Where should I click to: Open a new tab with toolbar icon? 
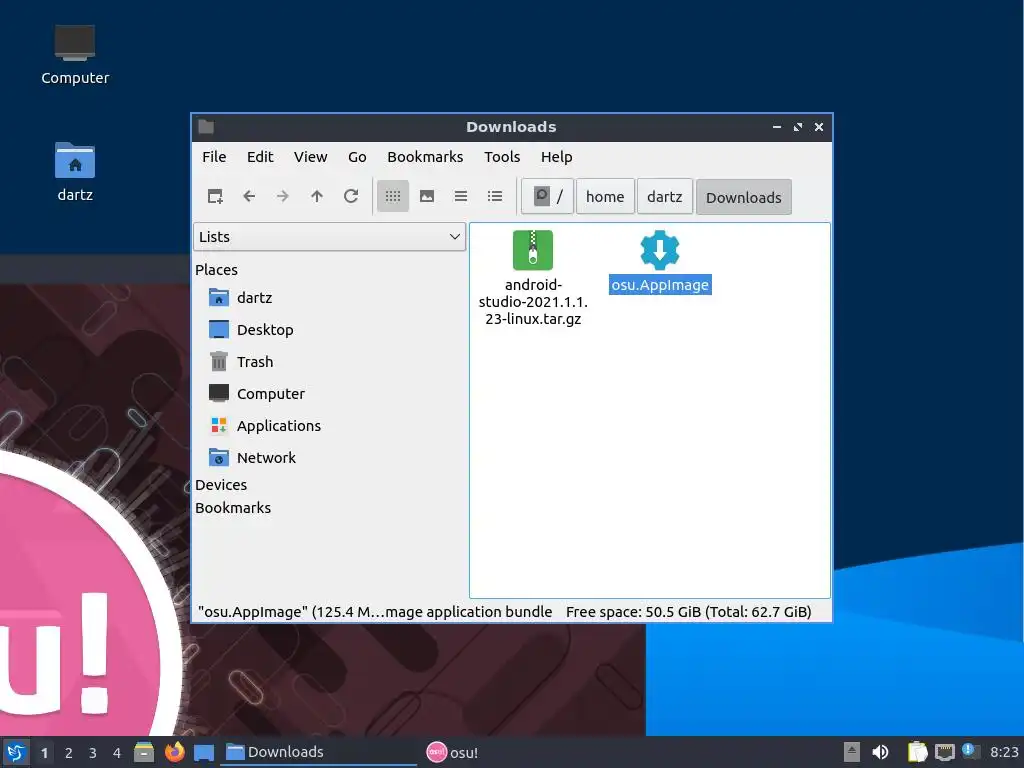(x=215, y=196)
